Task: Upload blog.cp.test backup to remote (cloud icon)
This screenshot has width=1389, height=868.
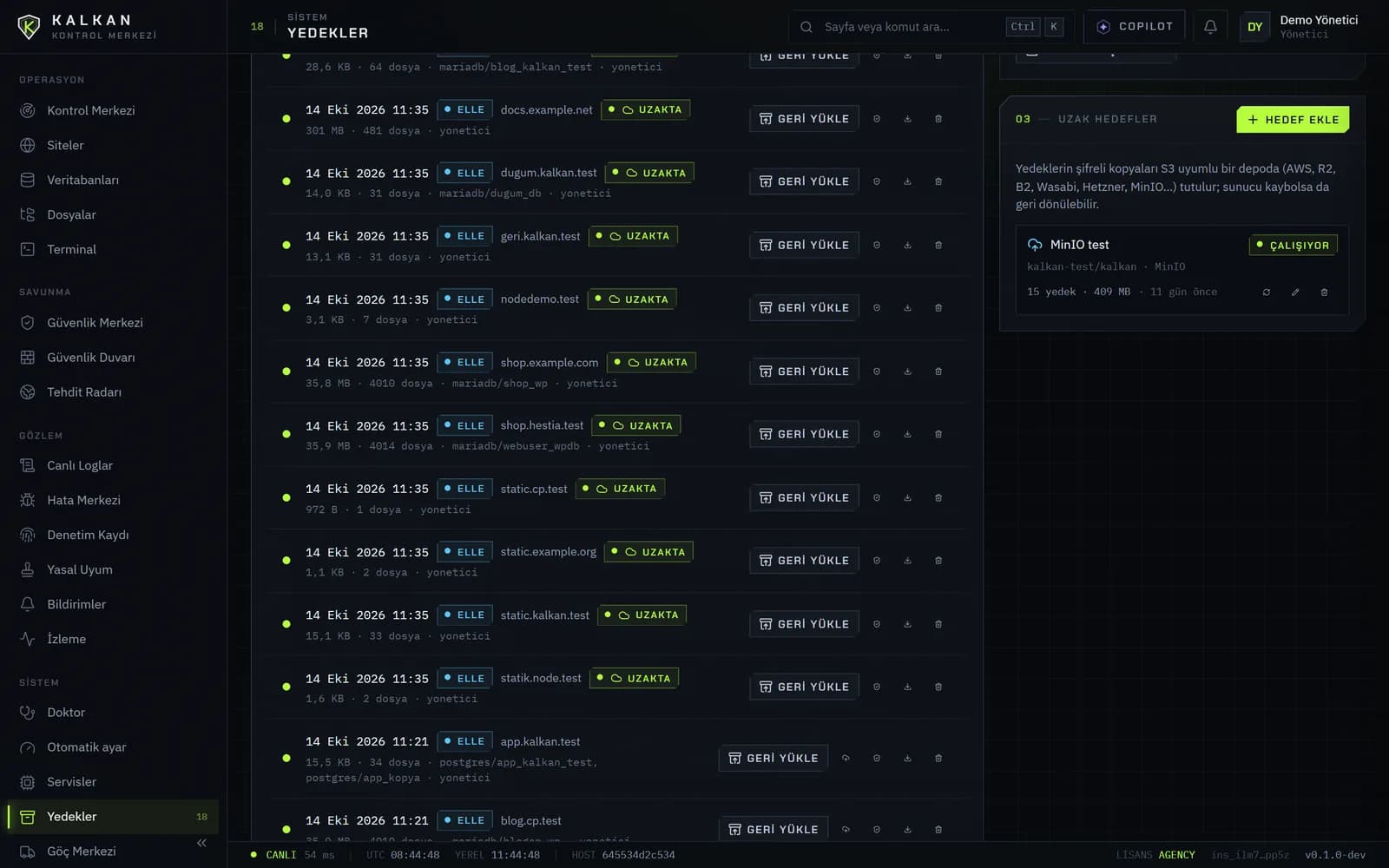Action: (846, 829)
